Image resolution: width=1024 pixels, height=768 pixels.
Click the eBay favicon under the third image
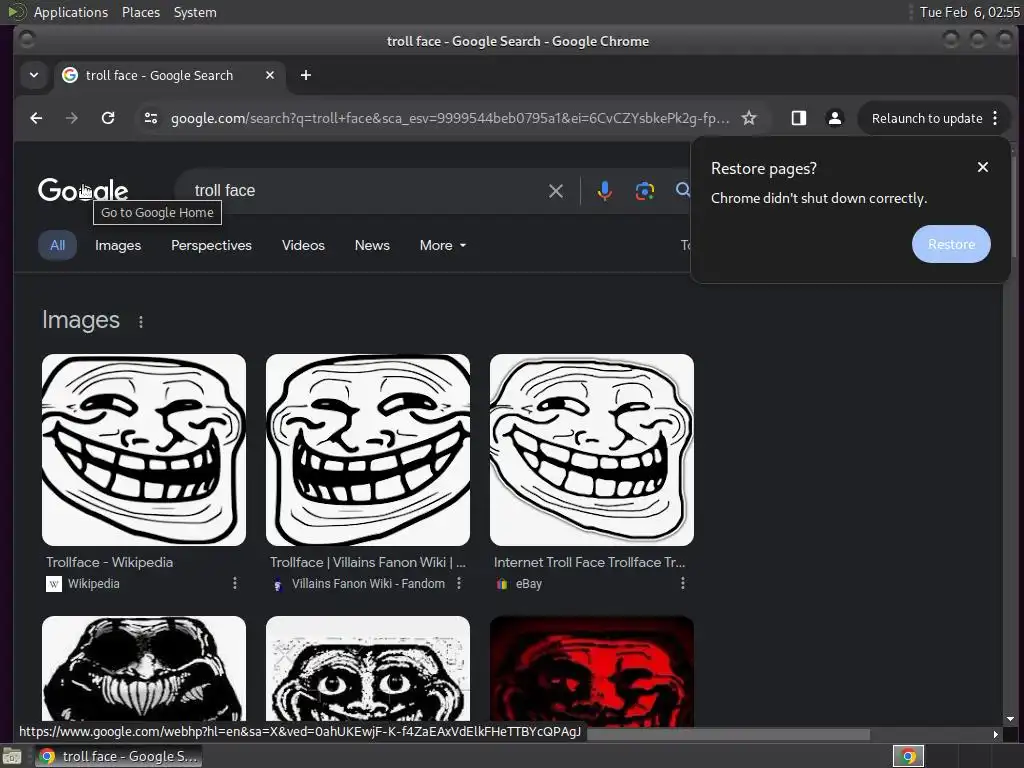click(502, 584)
